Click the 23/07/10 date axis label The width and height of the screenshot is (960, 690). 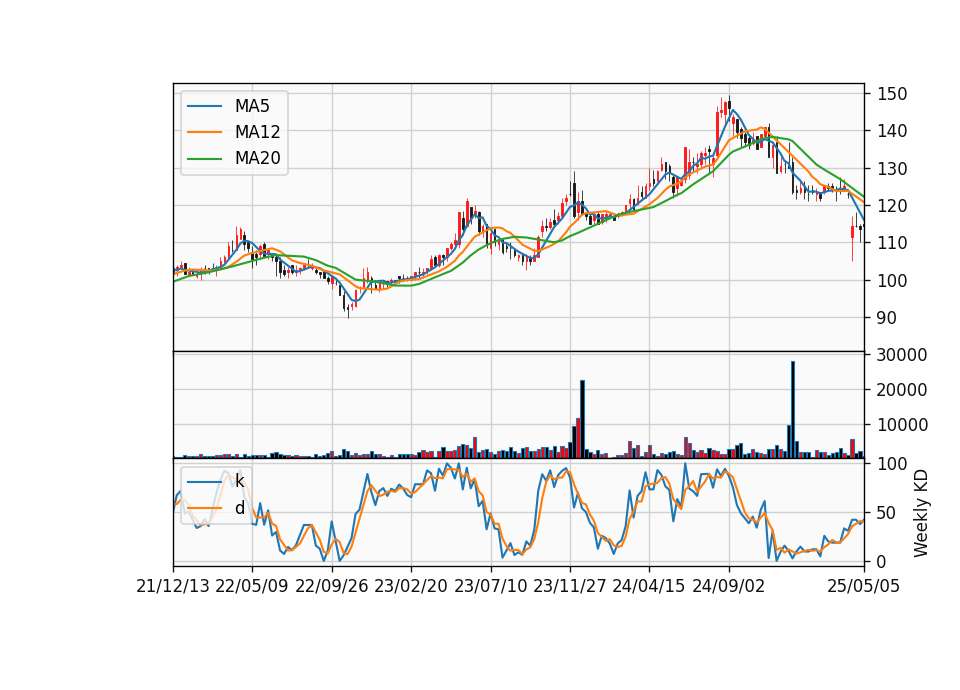coord(490,586)
